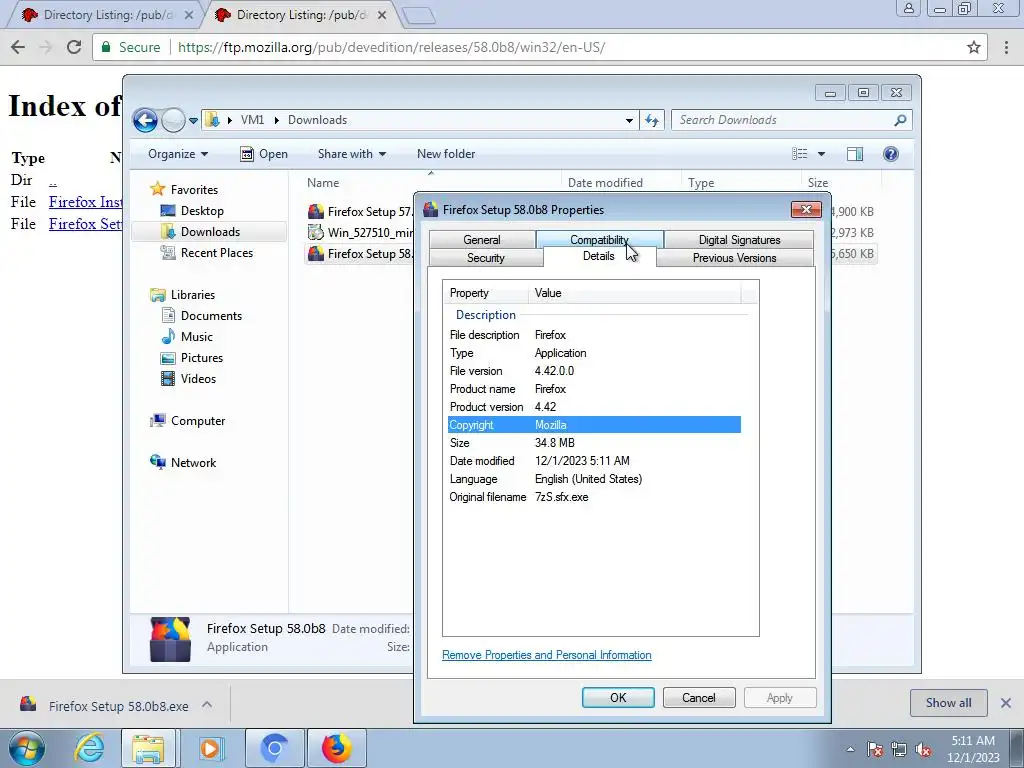Click the Explorer back navigation arrow

pyautogui.click(x=145, y=120)
